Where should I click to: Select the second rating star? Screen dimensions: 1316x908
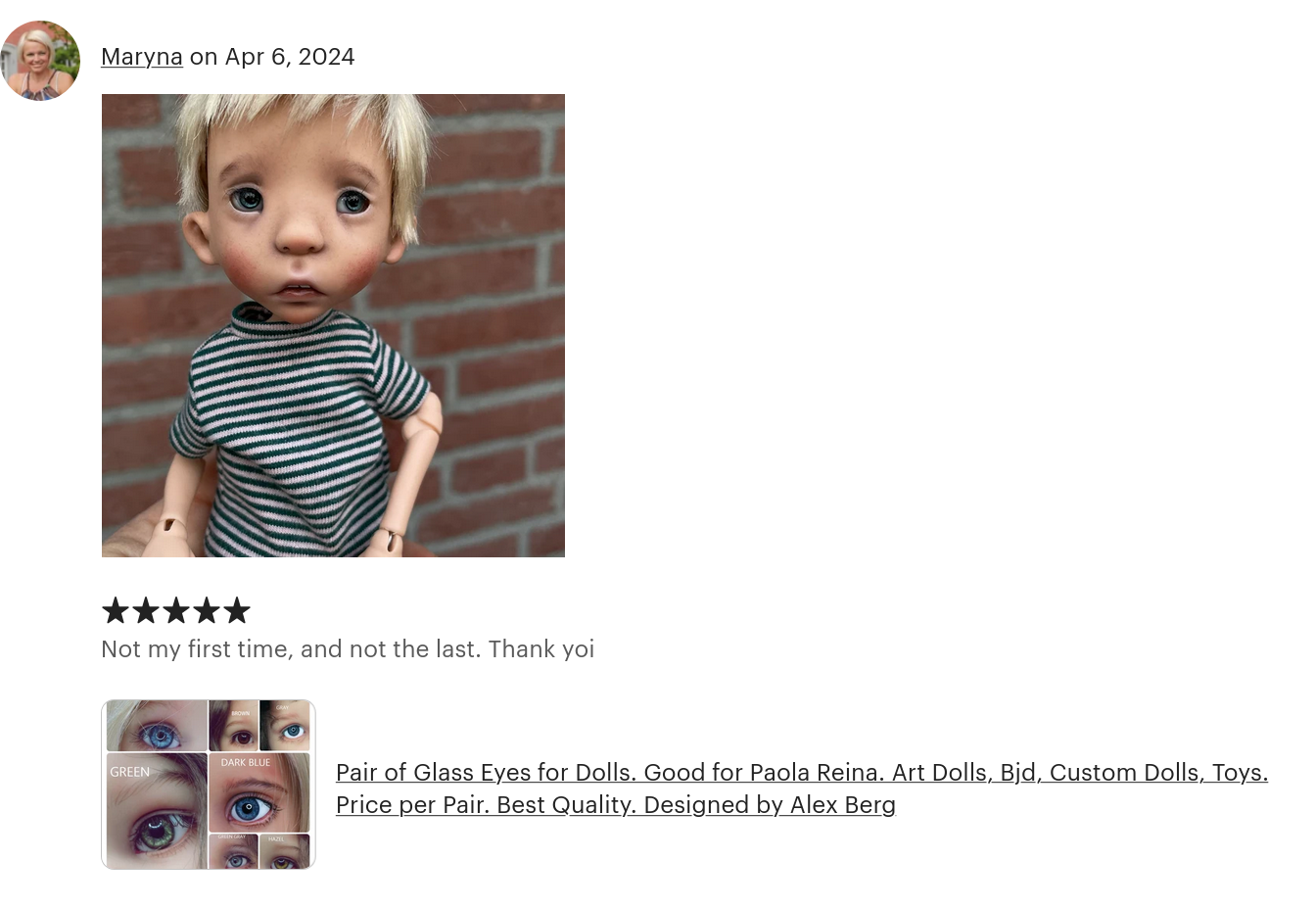(146, 610)
